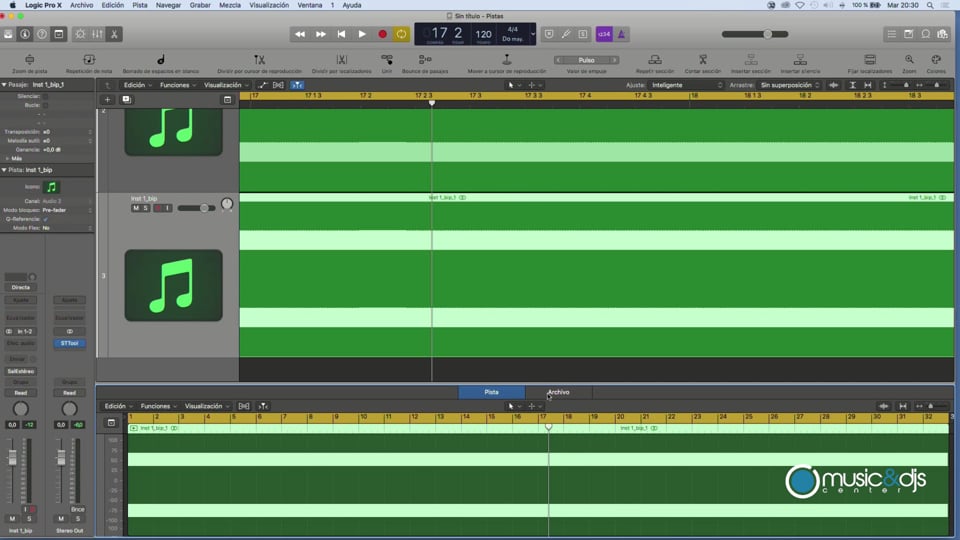Toggle blue flex button in tracks menu bar
The width and height of the screenshot is (960, 540).
point(297,85)
